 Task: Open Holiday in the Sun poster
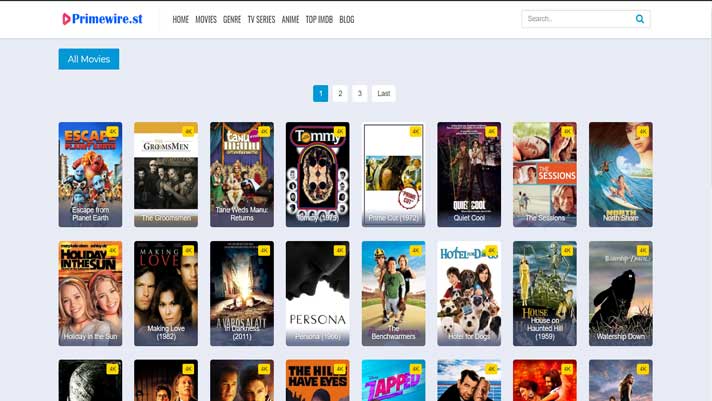[x=90, y=293]
